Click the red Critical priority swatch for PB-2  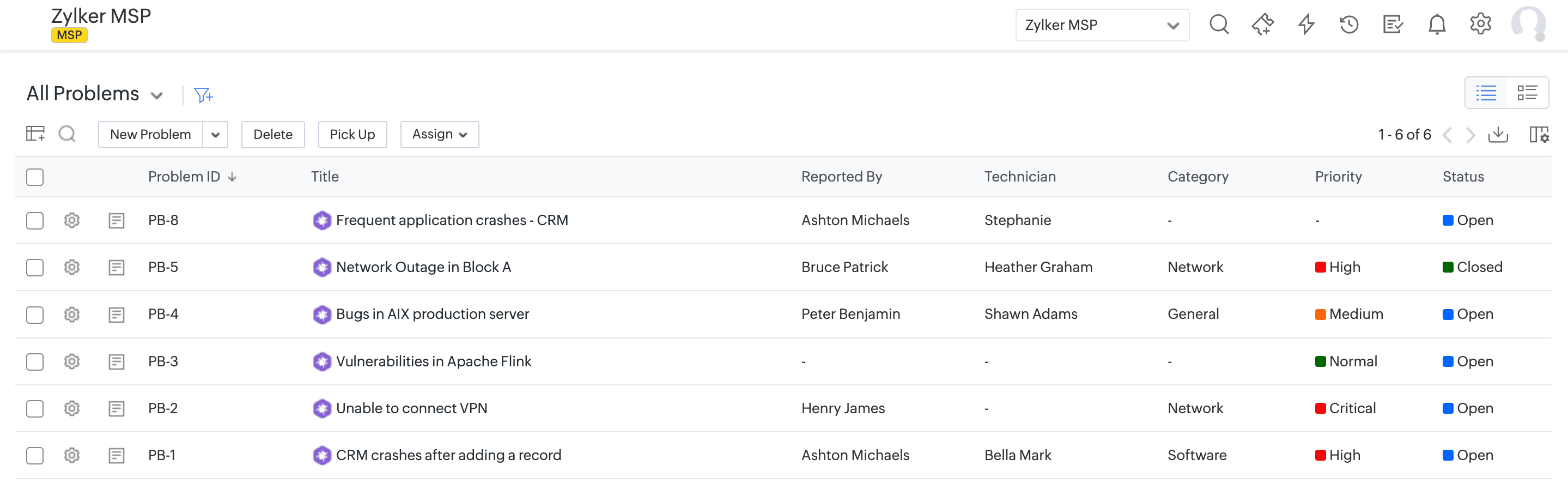click(1320, 409)
